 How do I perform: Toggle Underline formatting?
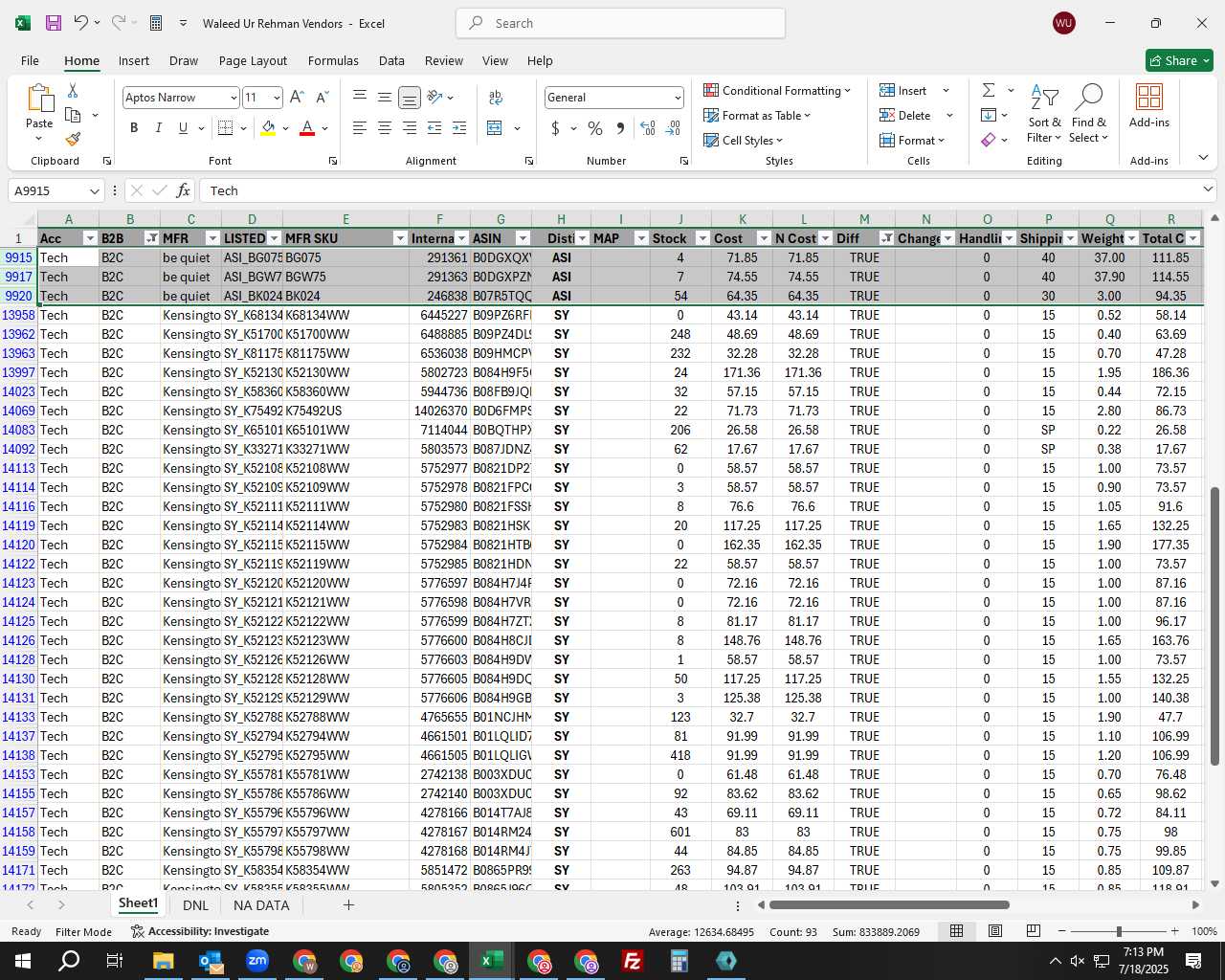(x=183, y=127)
